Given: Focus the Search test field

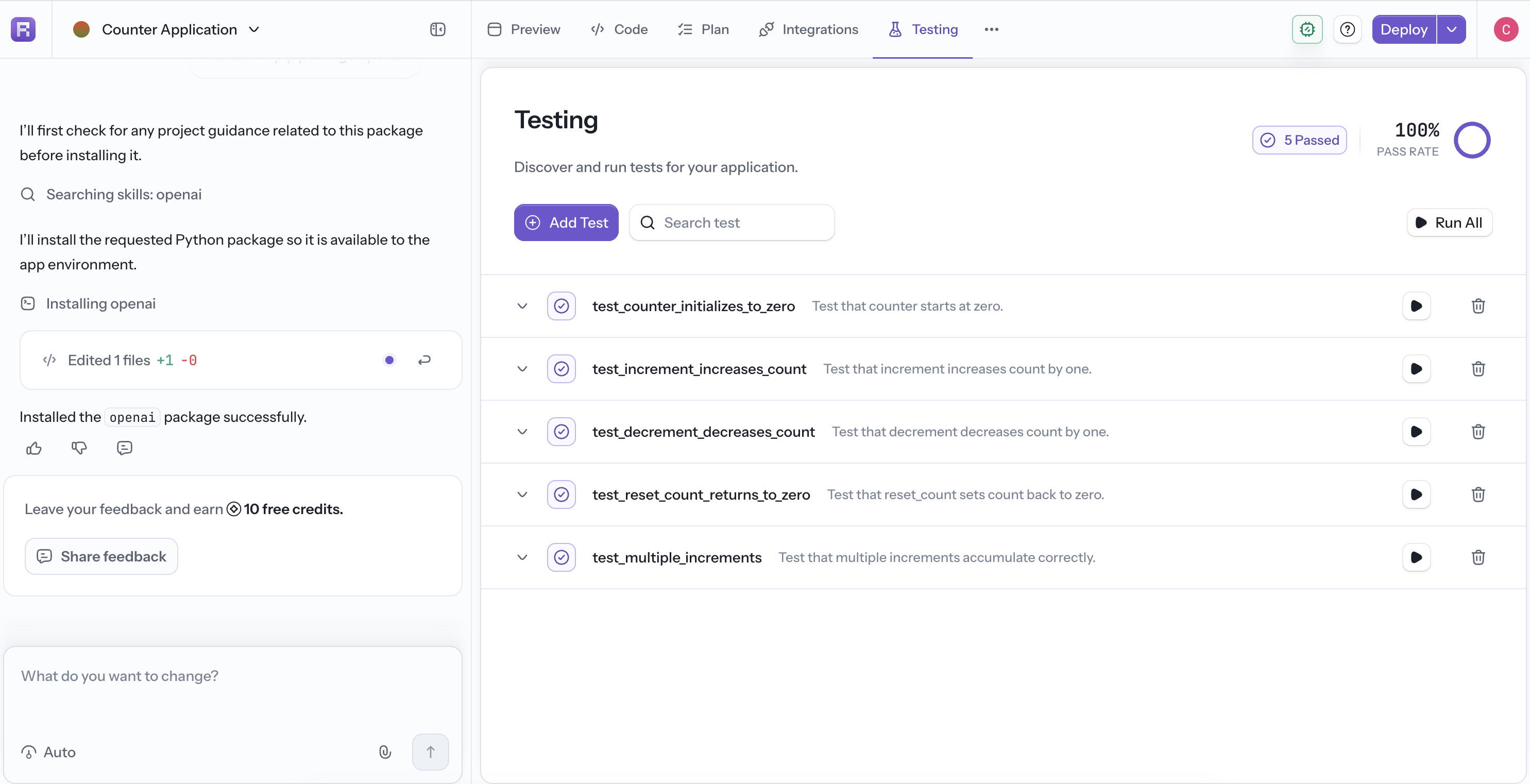Looking at the screenshot, I should (732, 223).
